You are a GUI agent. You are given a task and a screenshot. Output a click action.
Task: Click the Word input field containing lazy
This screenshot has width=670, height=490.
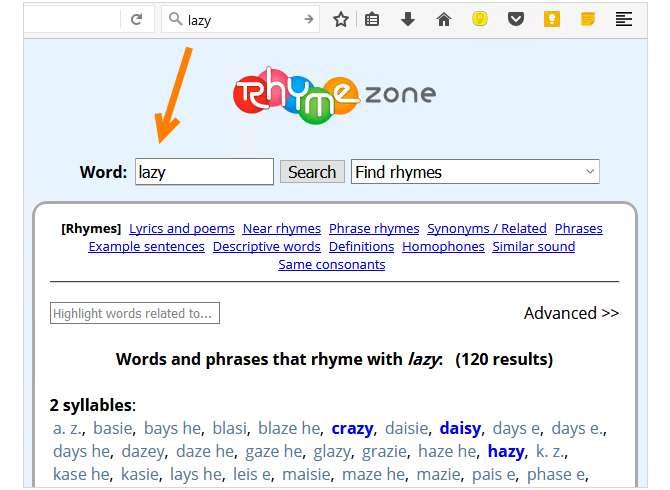[x=204, y=172]
